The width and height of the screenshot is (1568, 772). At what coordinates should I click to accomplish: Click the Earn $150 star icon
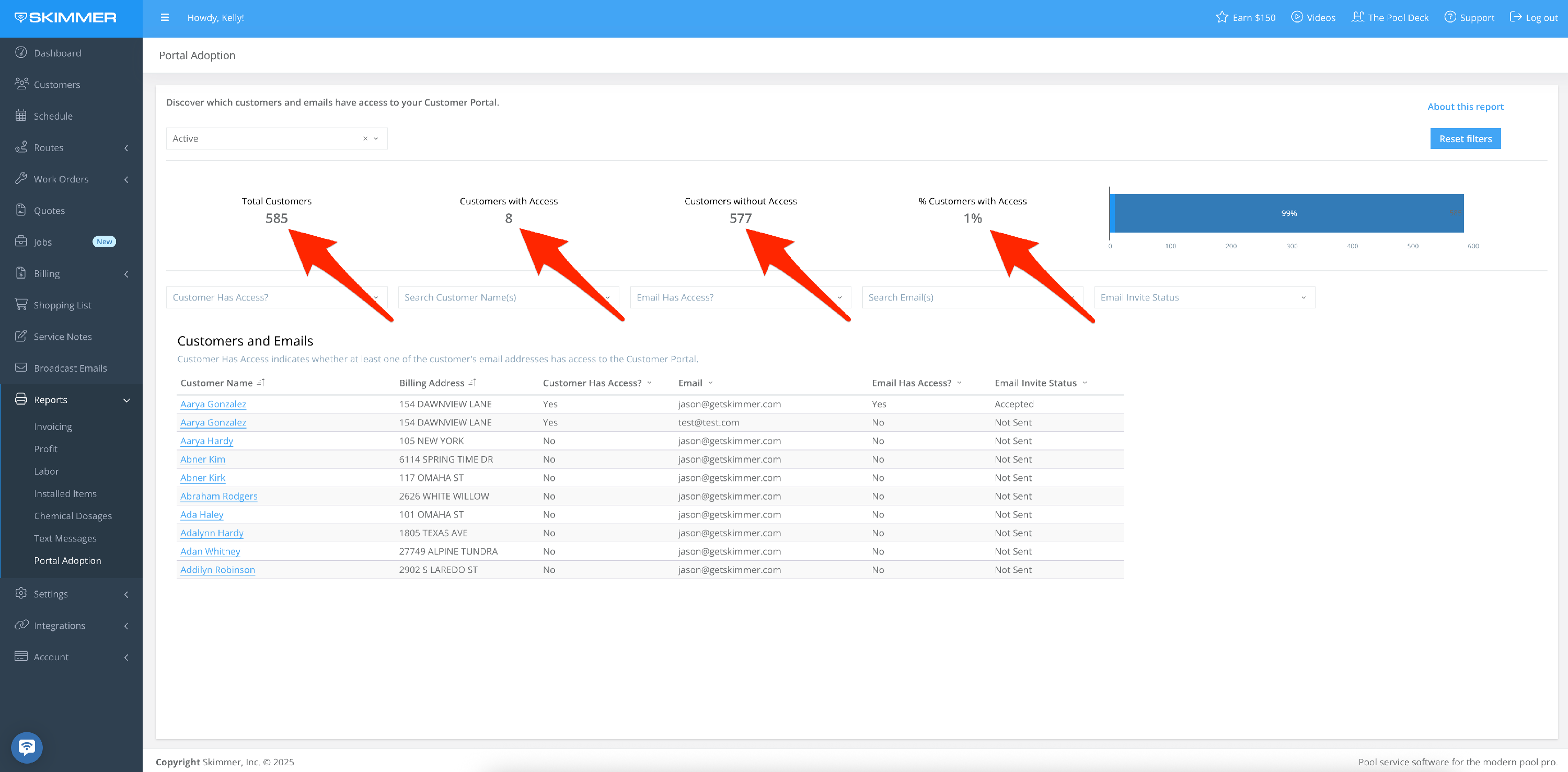pos(1221,17)
